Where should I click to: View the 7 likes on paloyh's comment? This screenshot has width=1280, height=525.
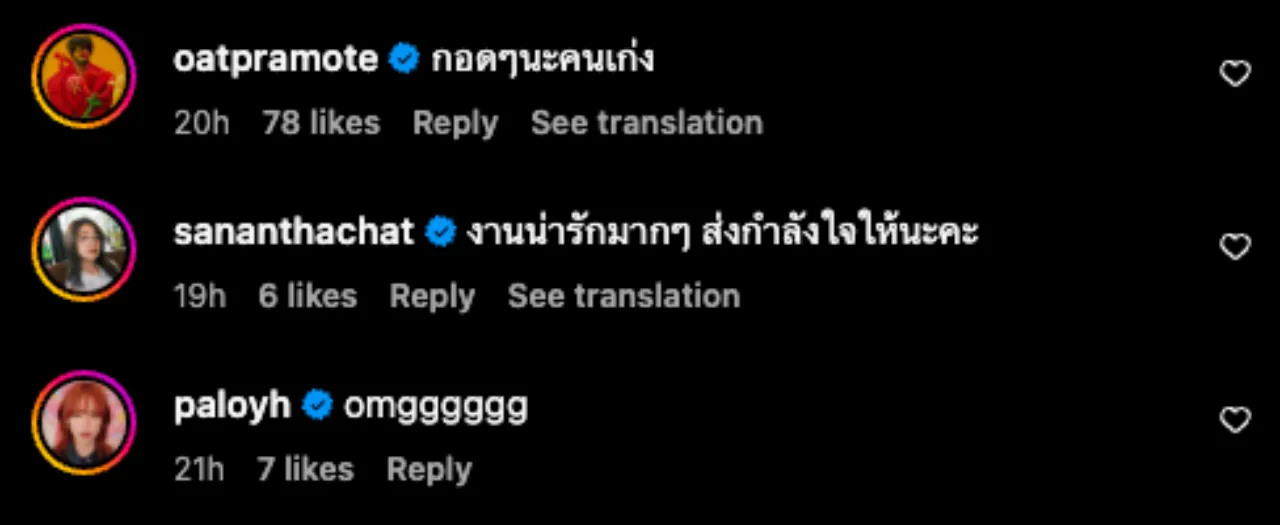coord(305,469)
